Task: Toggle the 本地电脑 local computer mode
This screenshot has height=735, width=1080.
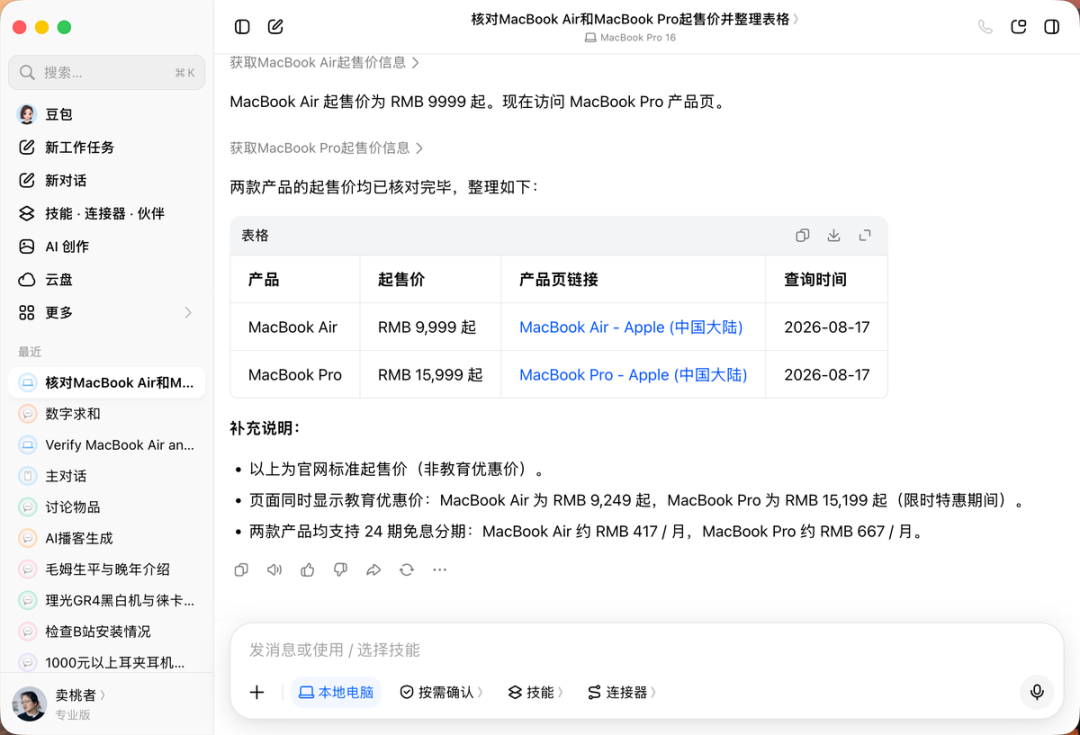Action: pos(336,692)
